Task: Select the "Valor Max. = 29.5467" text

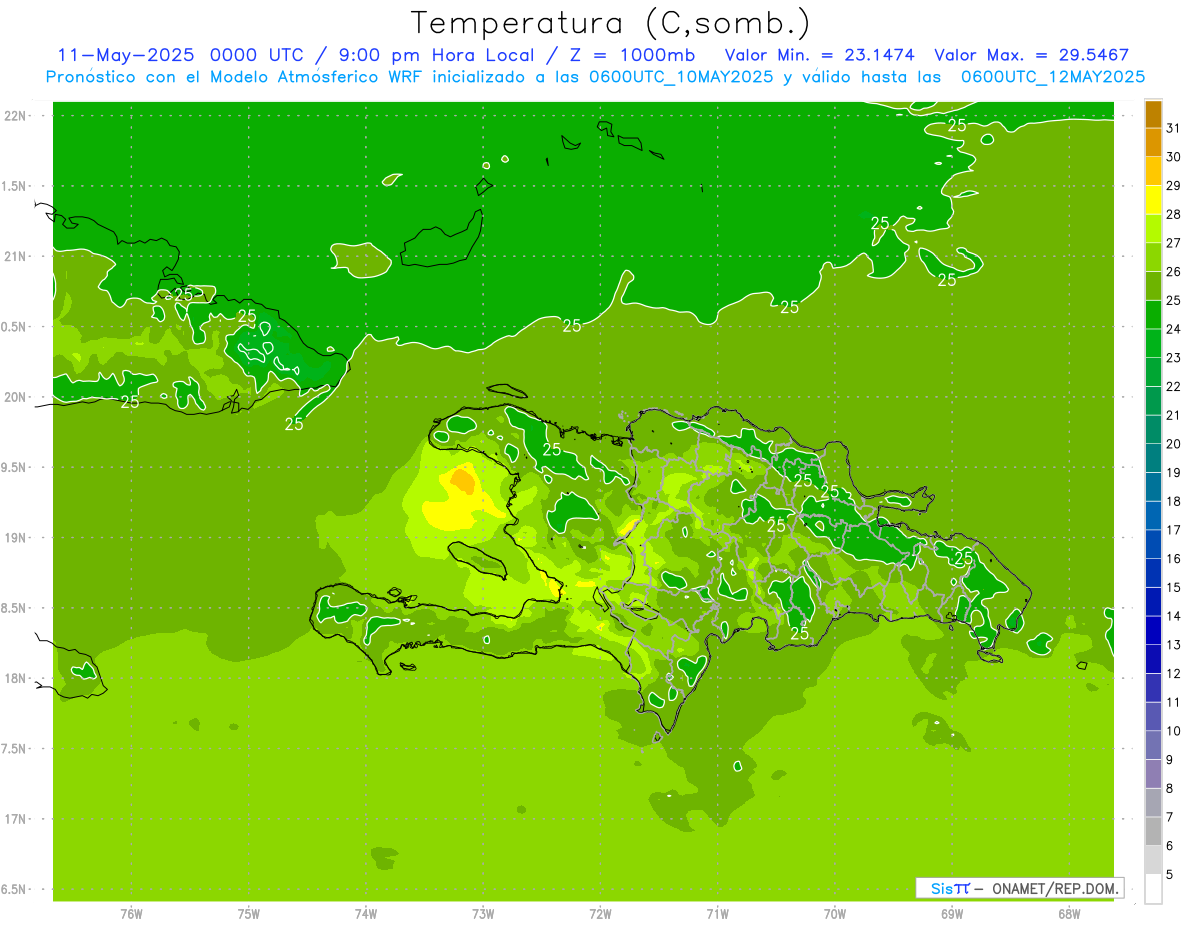Action: 1032,55
